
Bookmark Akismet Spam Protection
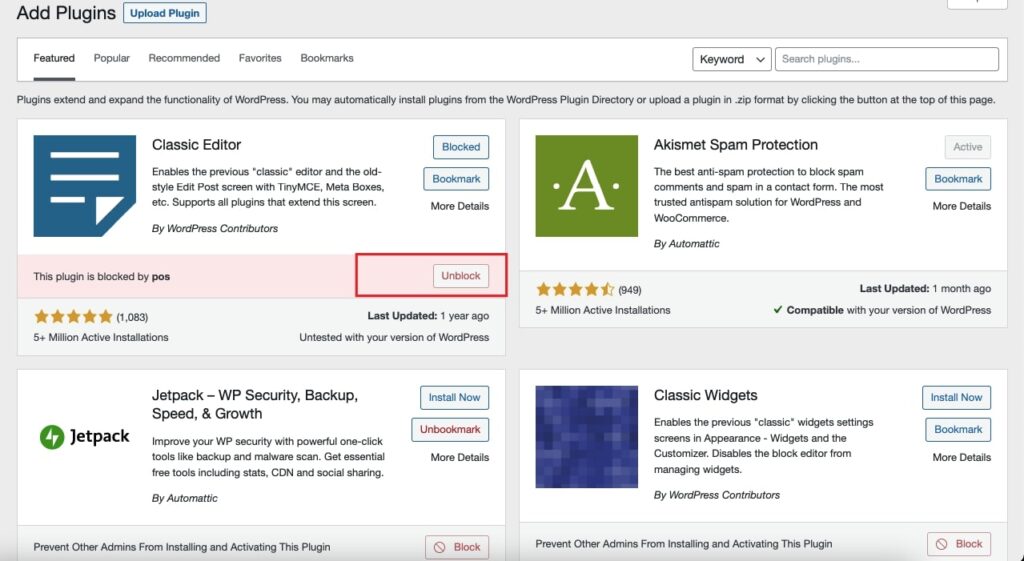pyautogui.click(x=957, y=179)
